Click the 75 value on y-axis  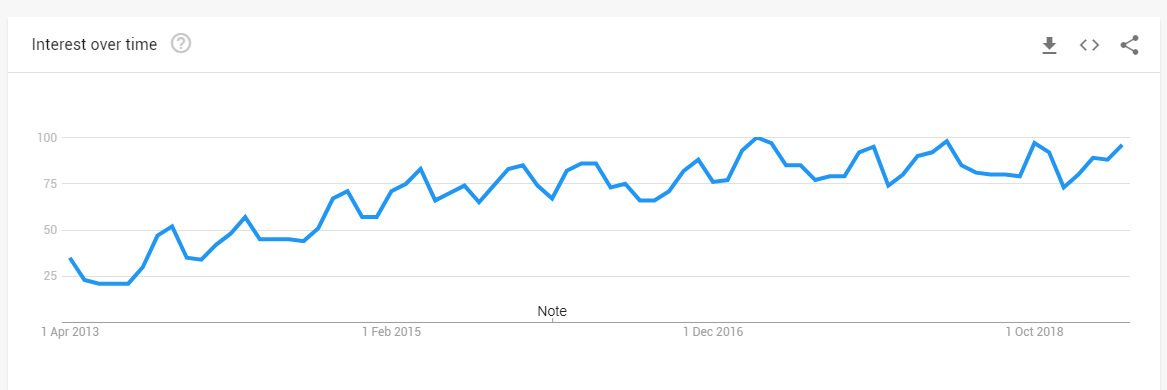click(49, 184)
